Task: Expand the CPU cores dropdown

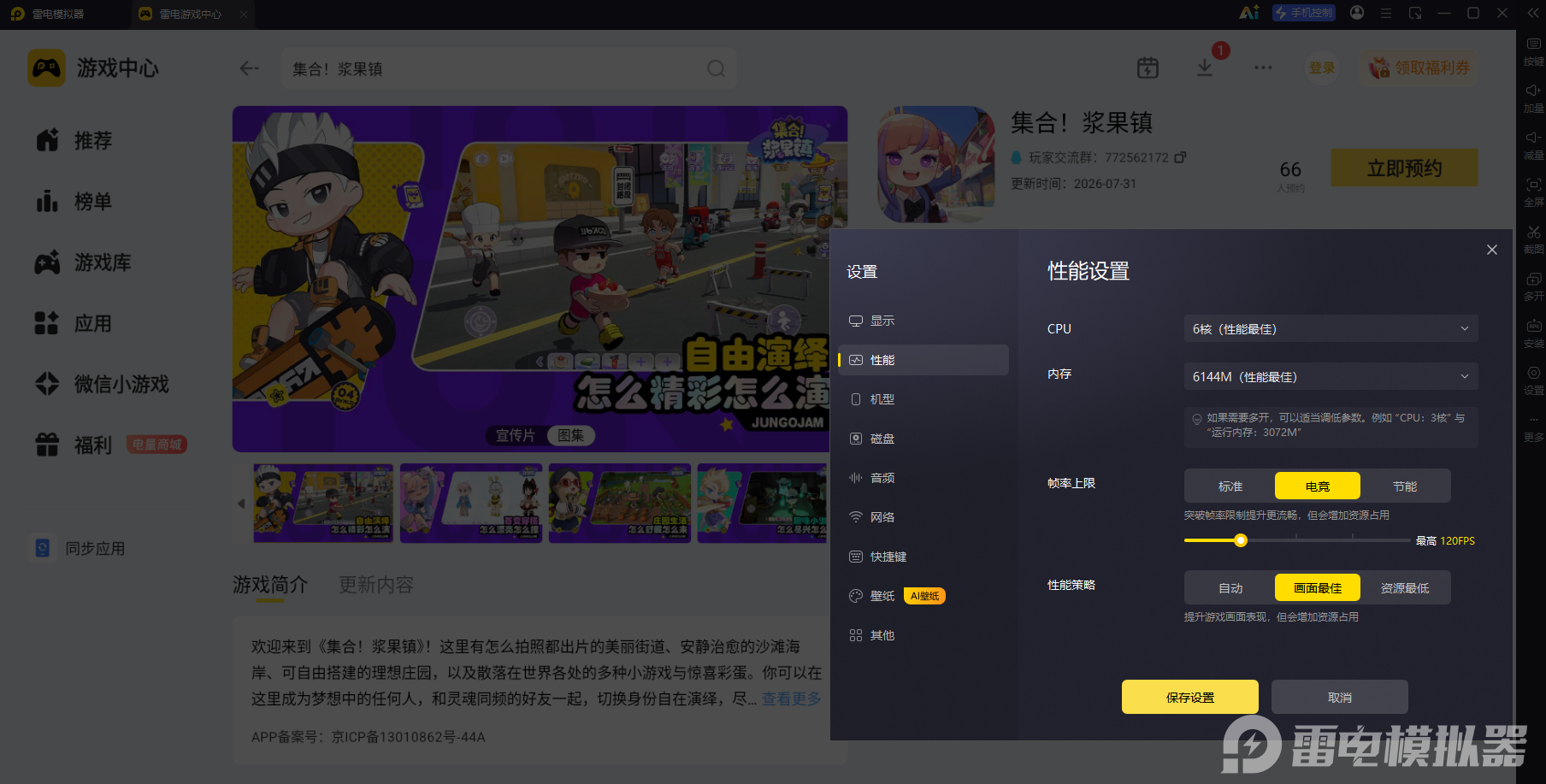Action: (1331, 329)
